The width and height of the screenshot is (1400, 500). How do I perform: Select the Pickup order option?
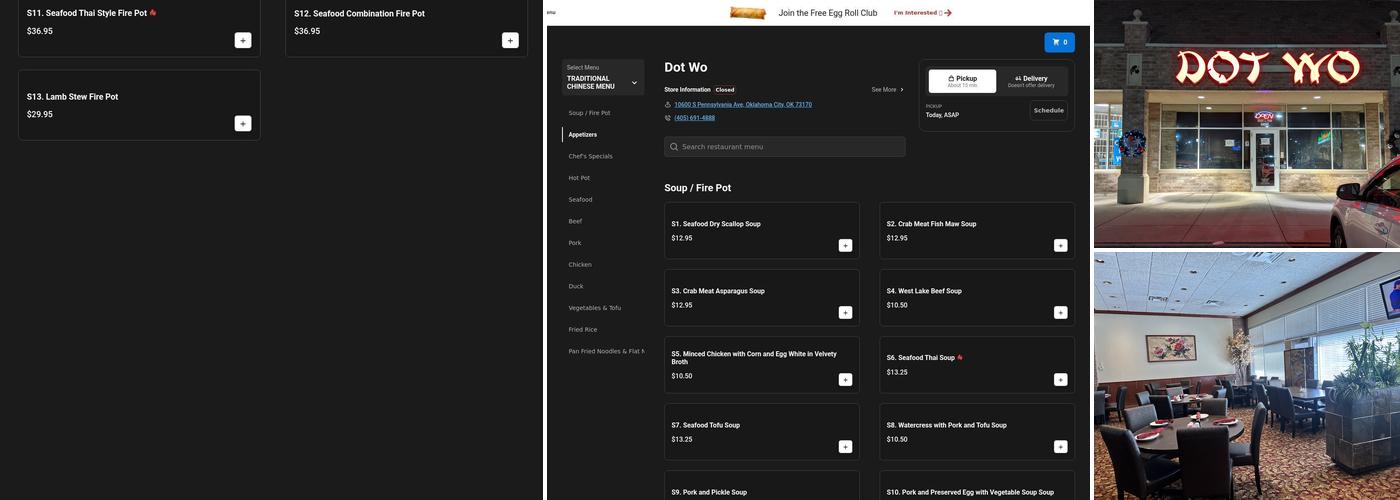[962, 81]
